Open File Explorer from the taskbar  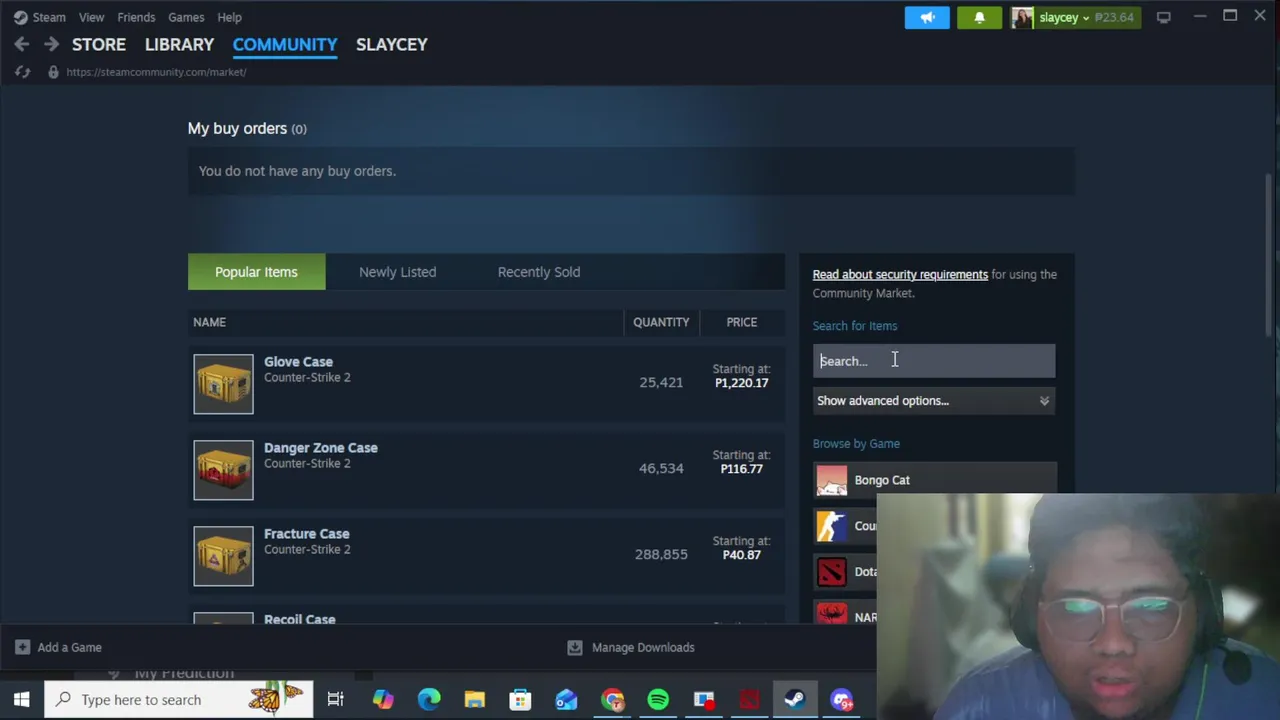click(475, 700)
